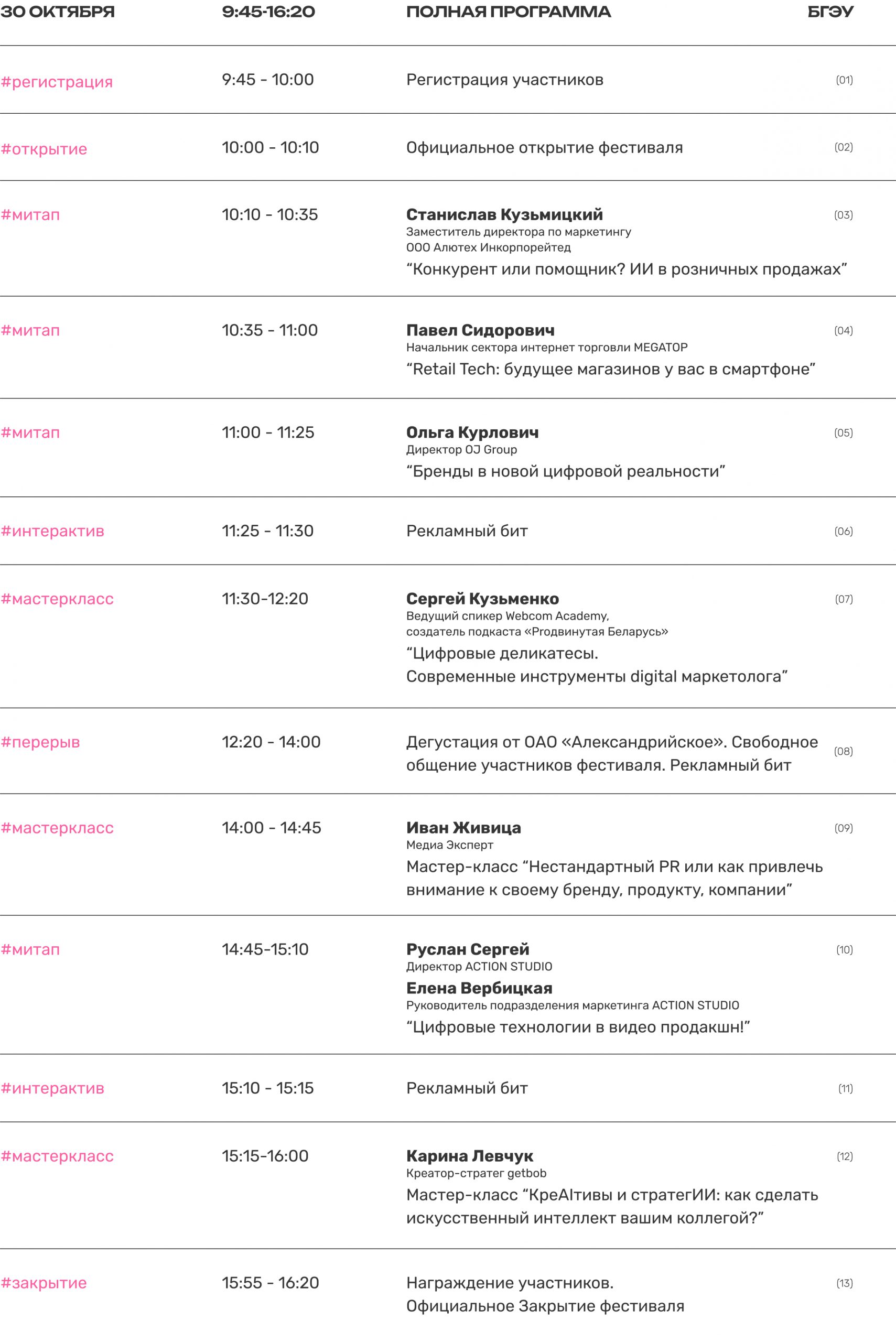The height and width of the screenshot is (1342, 896).
Task: Click session number (07) marker
Action: [844, 599]
